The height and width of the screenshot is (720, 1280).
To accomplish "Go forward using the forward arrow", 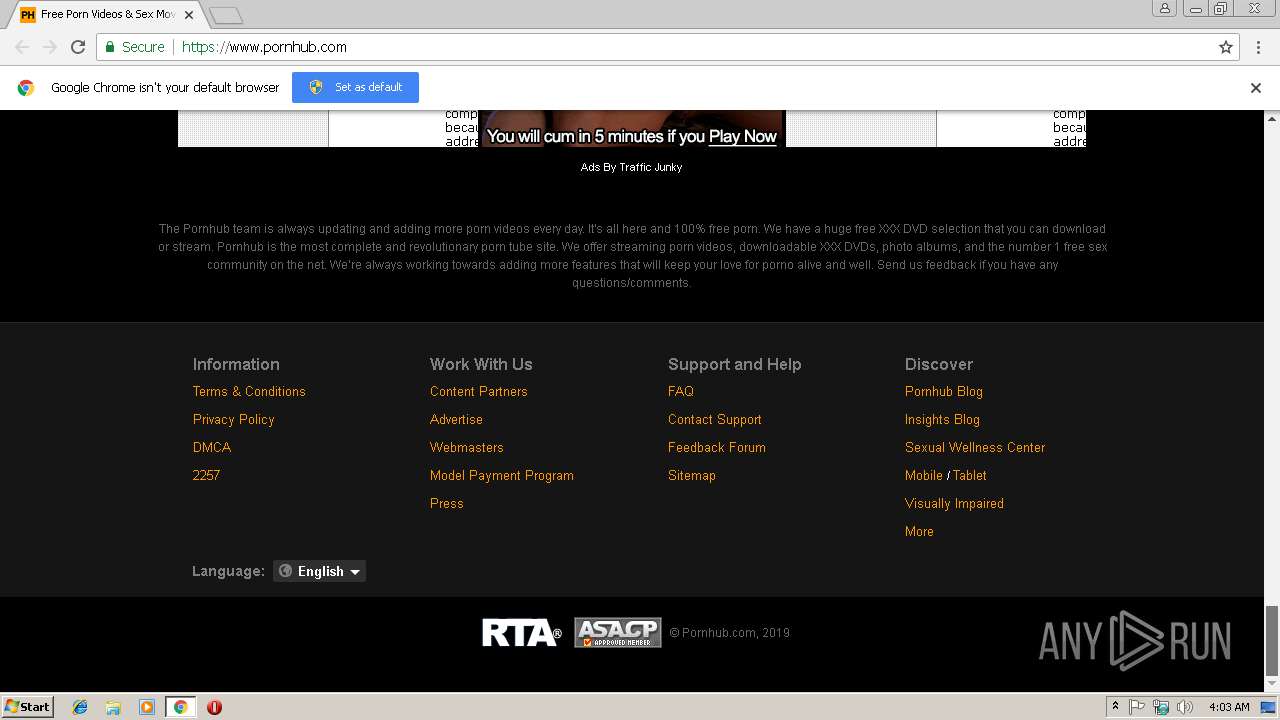I will (x=50, y=47).
